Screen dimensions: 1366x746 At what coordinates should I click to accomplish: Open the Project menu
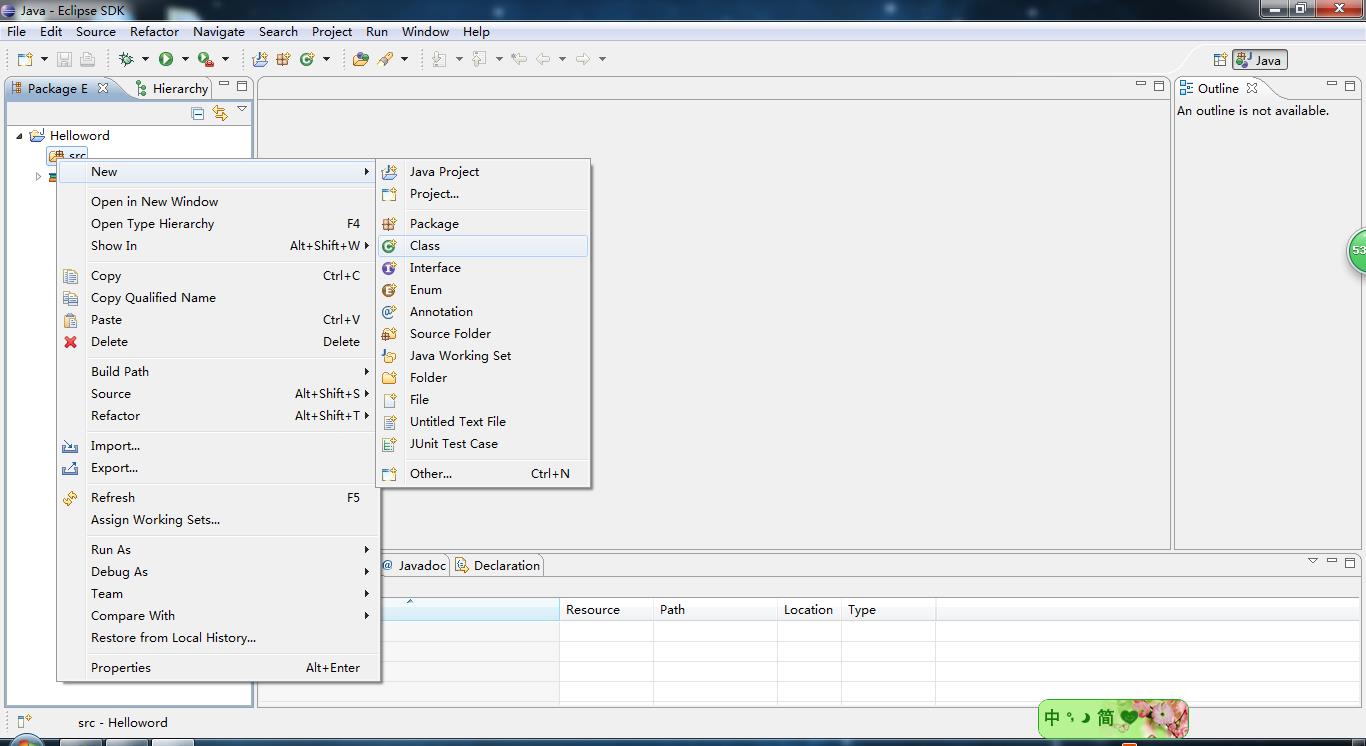click(x=332, y=31)
